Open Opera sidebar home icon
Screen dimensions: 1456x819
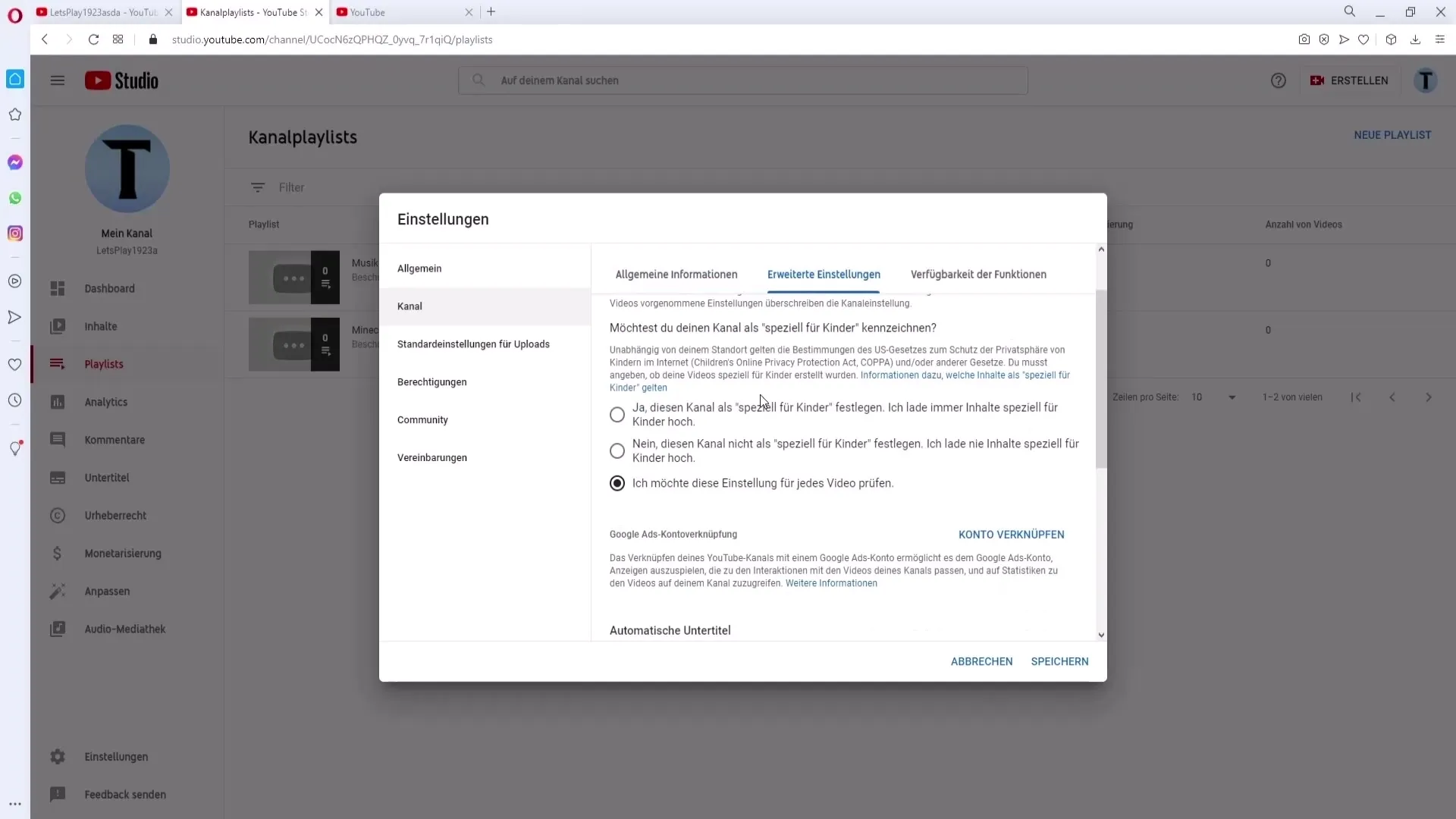click(x=15, y=79)
